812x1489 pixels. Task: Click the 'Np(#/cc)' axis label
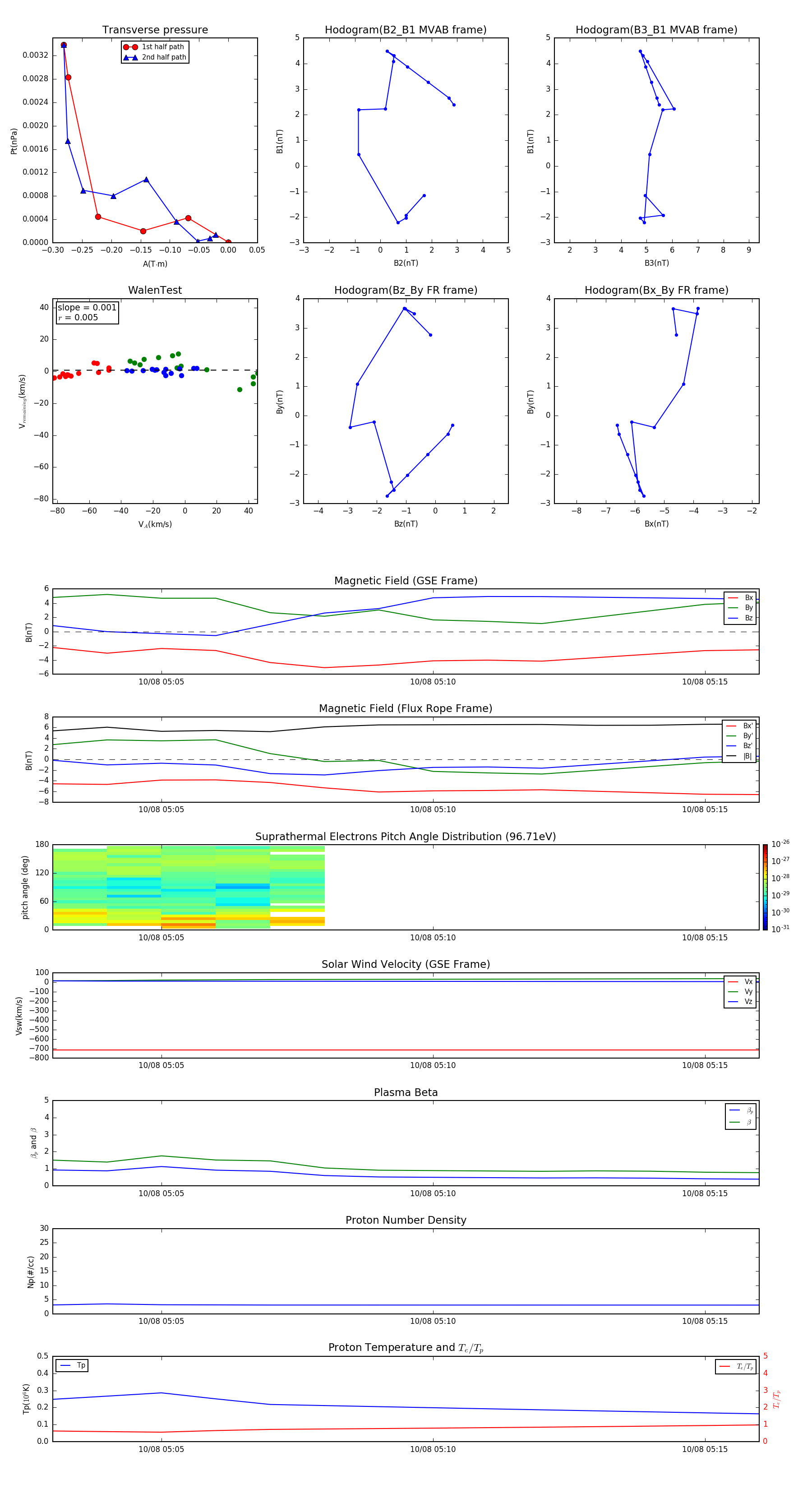pos(31,1272)
